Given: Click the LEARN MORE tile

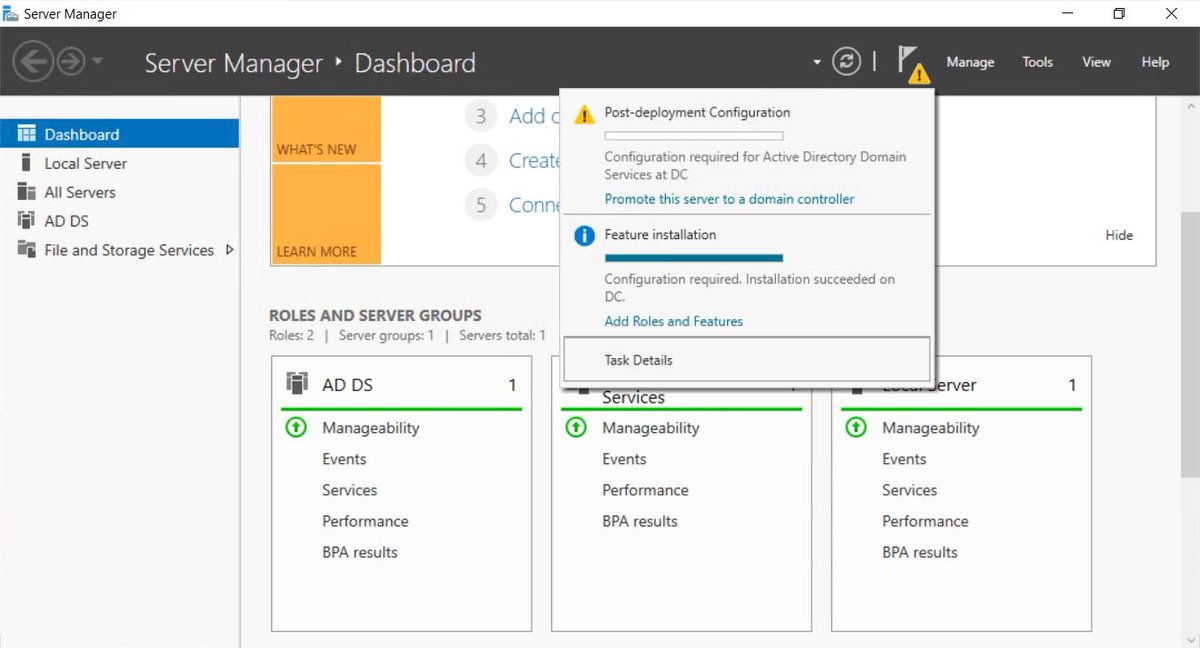Looking at the screenshot, I should click(x=326, y=214).
